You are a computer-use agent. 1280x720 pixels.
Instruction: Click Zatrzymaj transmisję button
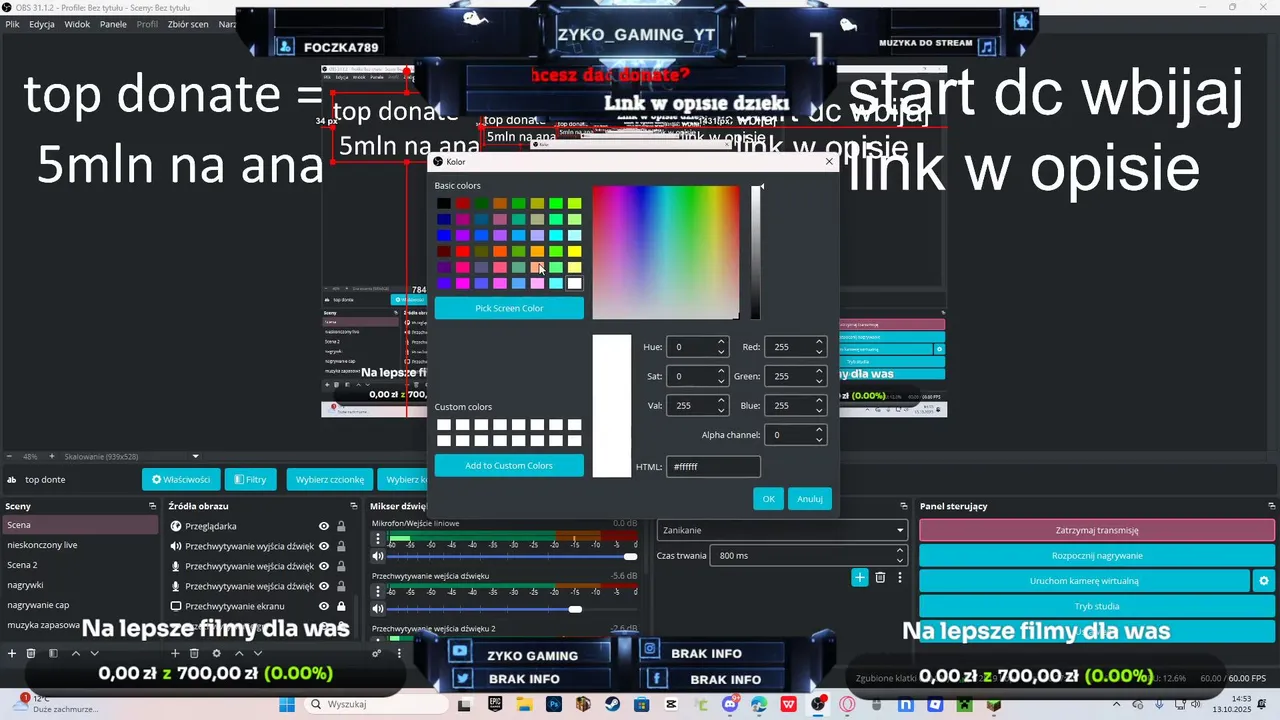1097,530
